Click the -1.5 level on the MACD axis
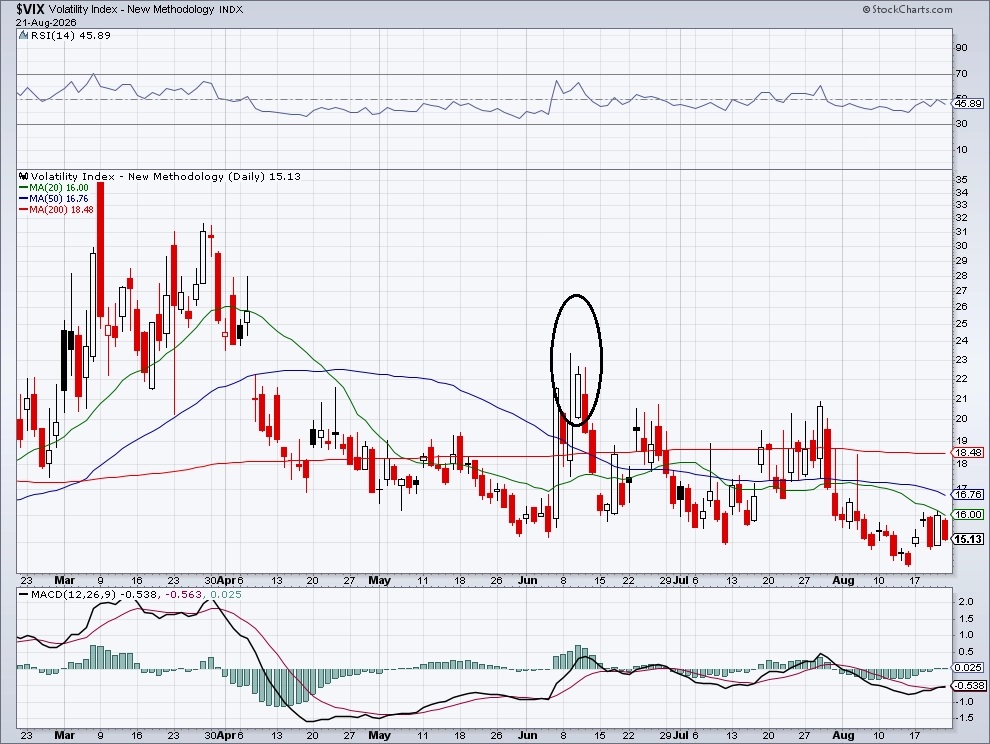 [963, 718]
